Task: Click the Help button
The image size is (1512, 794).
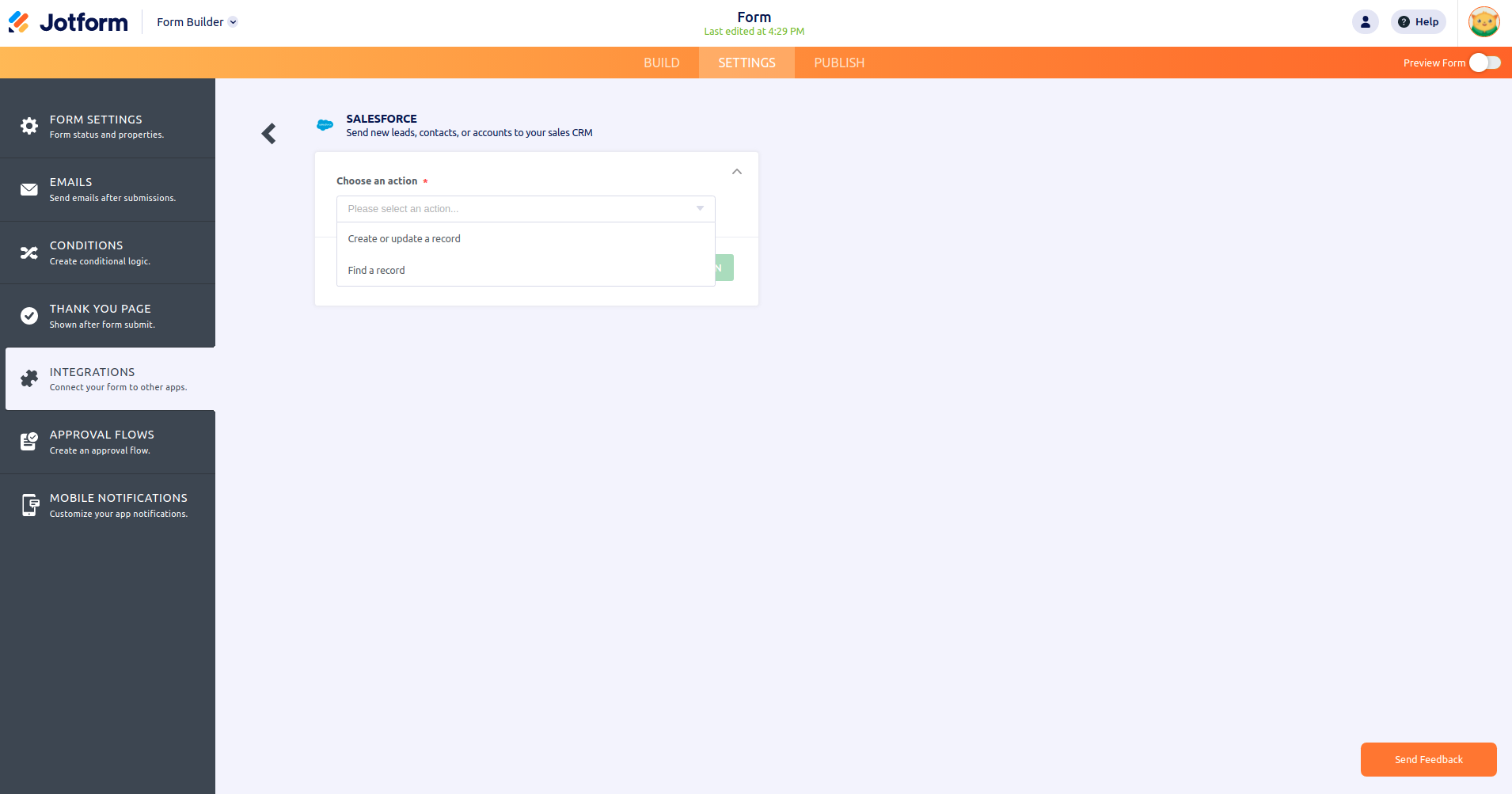Action: click(1418, 22)
